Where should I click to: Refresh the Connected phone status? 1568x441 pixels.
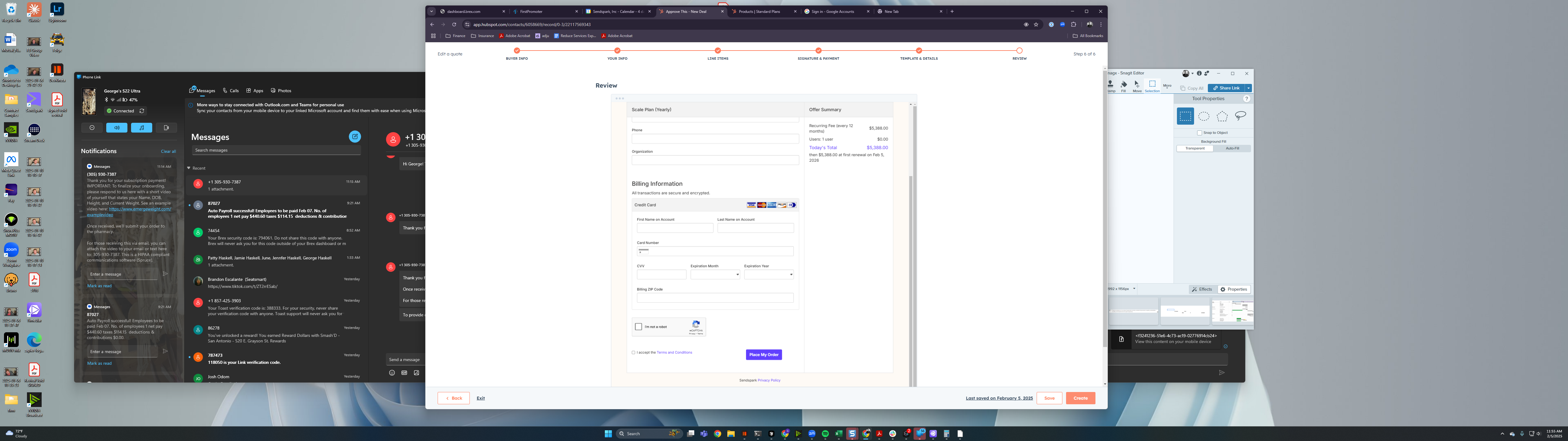(142, 111)
